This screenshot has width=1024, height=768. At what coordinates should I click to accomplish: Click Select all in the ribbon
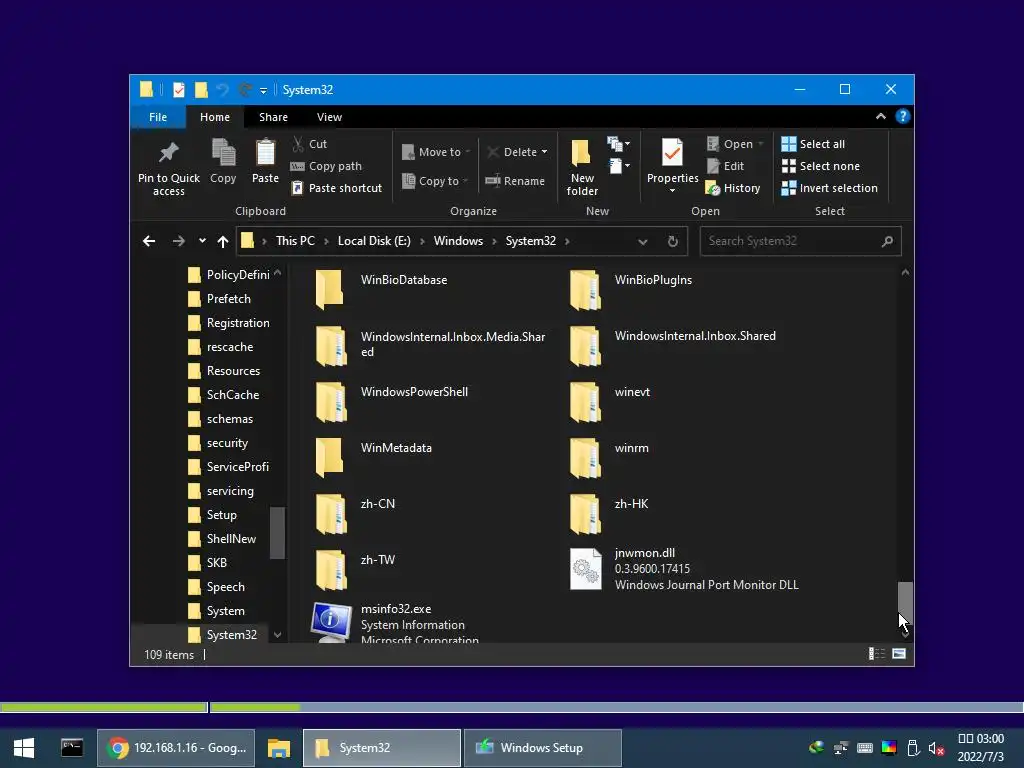point(813,144)
